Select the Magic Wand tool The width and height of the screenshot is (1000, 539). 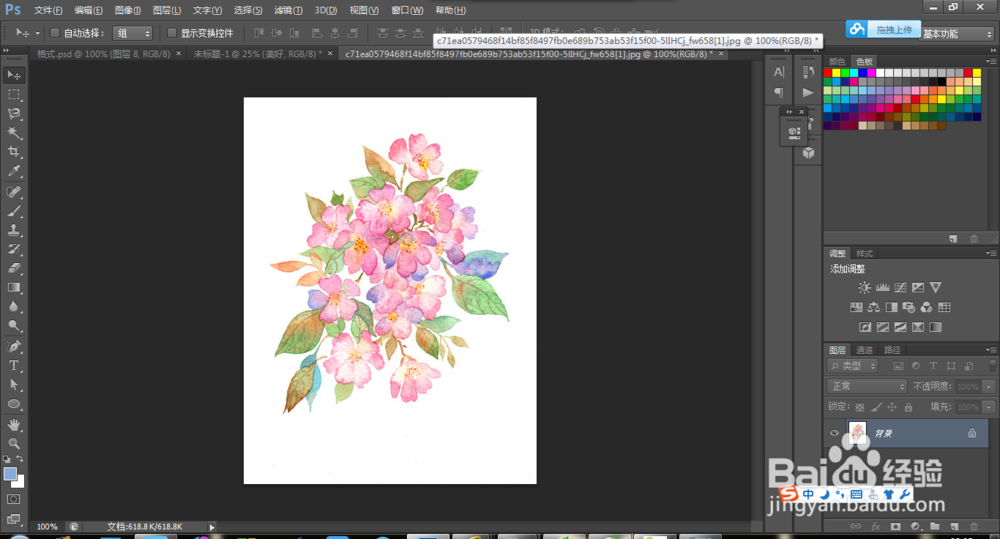13,133
